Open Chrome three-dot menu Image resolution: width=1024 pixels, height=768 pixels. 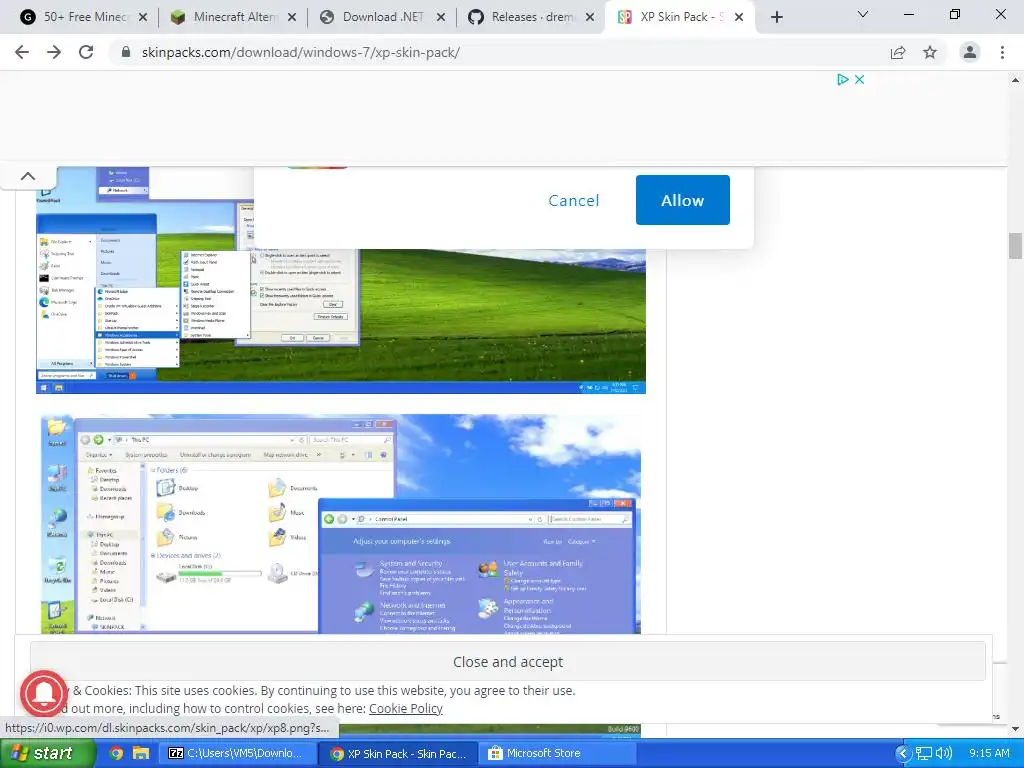click(x=1002, y=52)
